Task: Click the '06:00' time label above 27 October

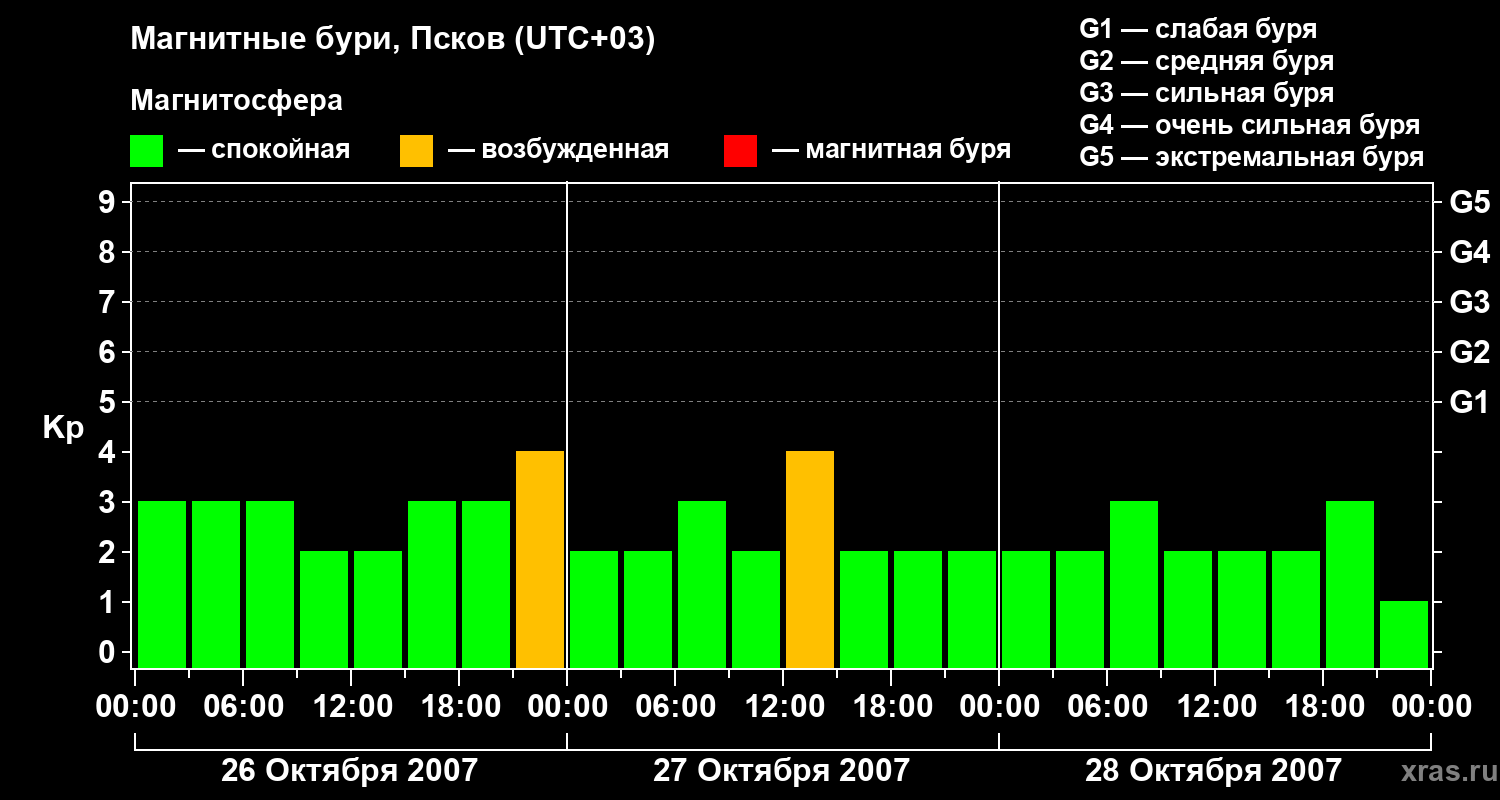Action: coord(675,707)
